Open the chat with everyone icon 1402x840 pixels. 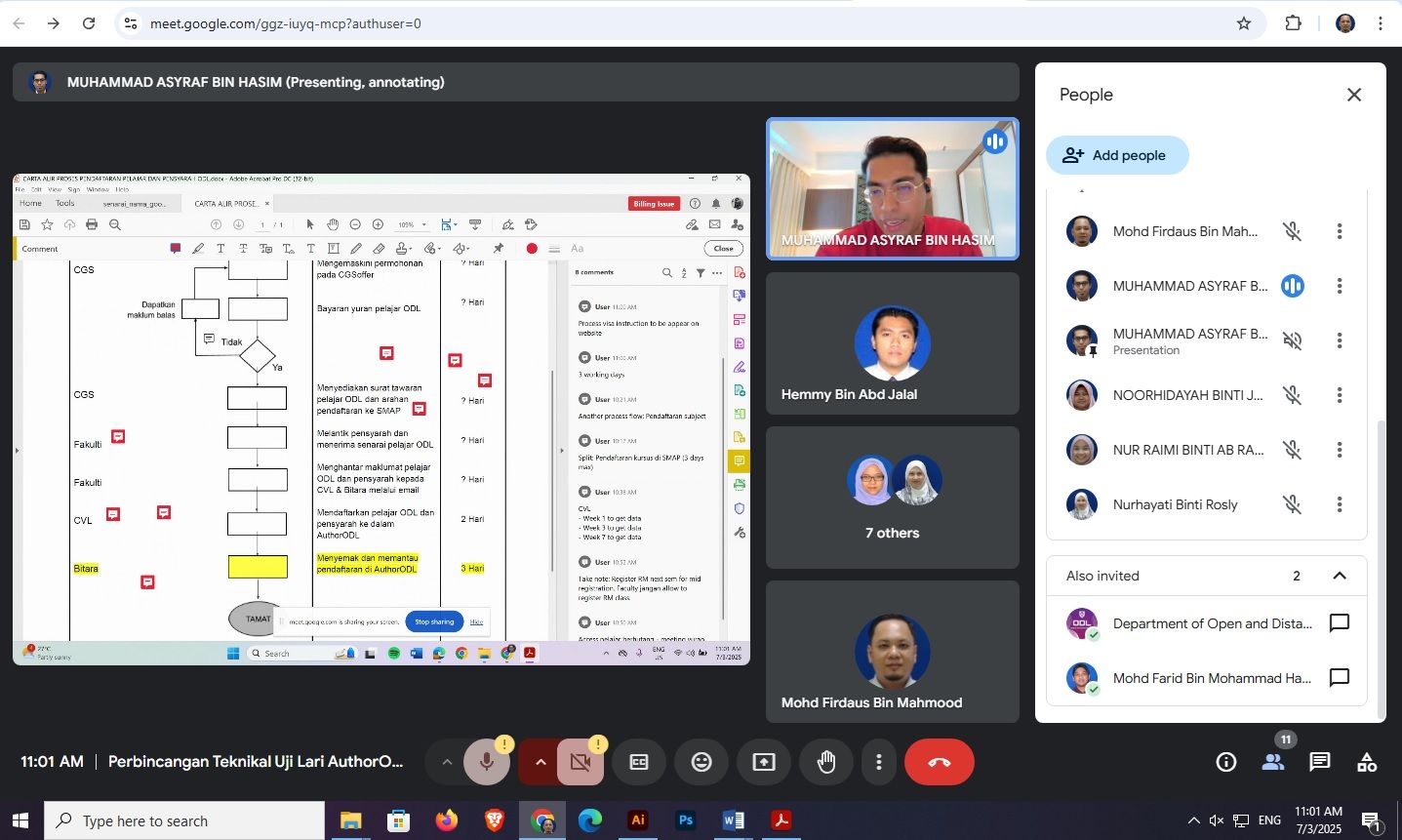point(1319,762)
